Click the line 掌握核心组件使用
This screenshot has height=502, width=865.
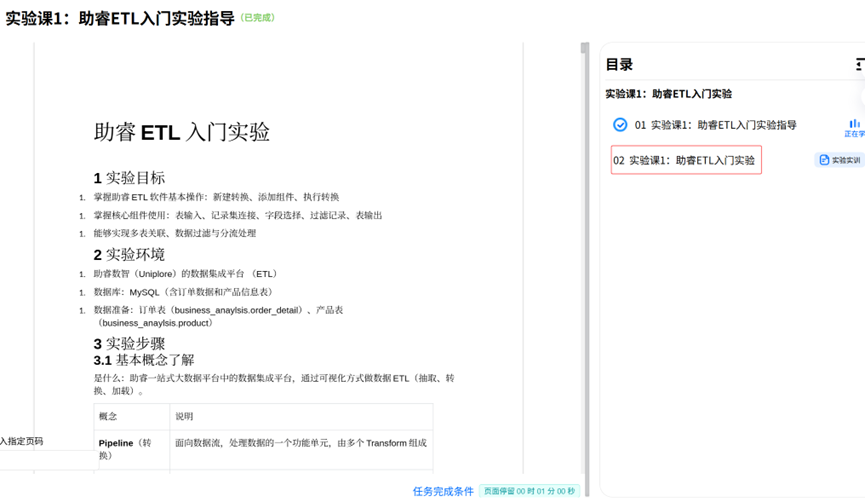tap(238, 215)
